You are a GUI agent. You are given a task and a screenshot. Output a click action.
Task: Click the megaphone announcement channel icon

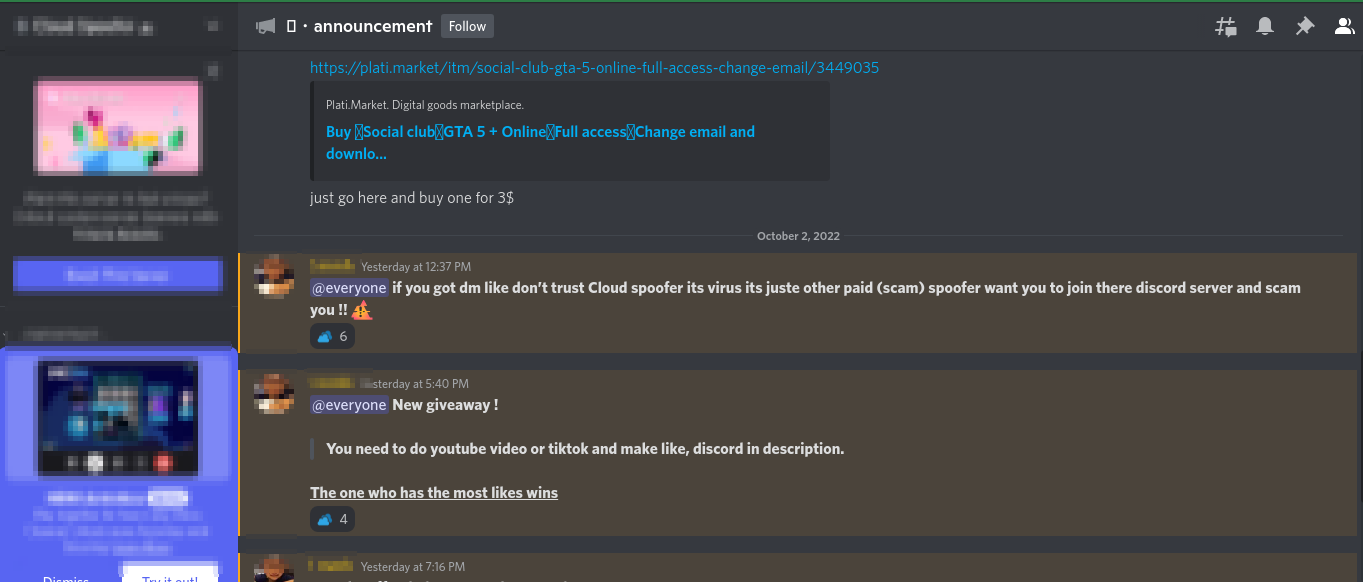(265, 25)
